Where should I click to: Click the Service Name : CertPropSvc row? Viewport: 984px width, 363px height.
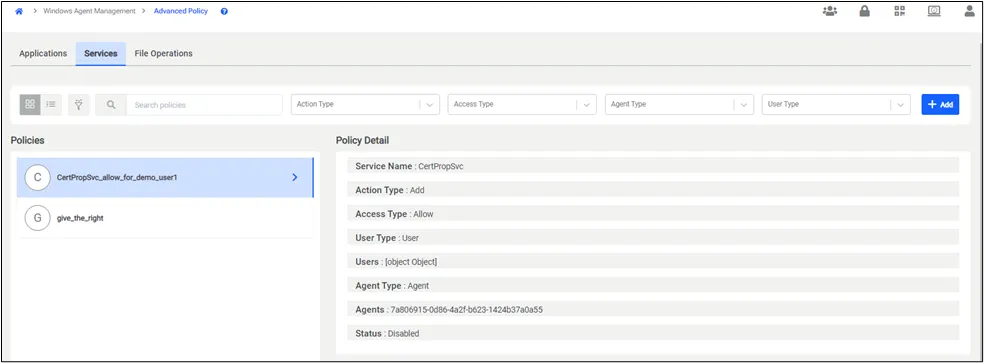653,166
